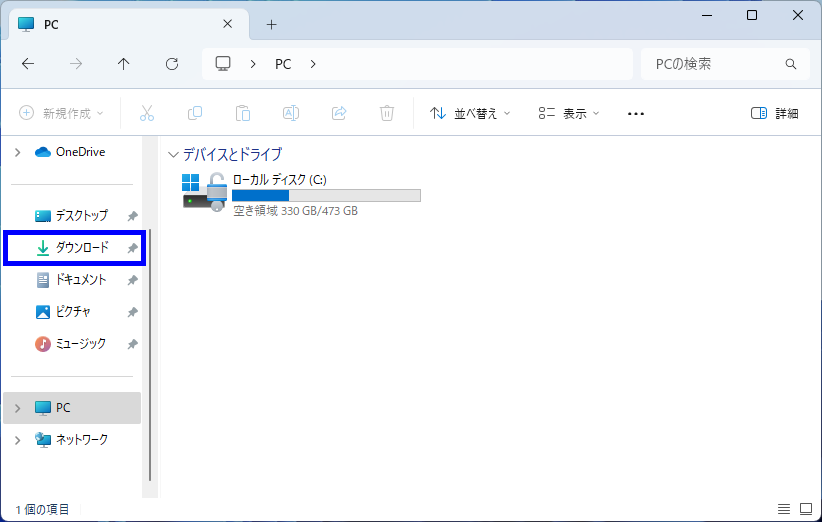Open a new tab with plus button

[271, 24]
